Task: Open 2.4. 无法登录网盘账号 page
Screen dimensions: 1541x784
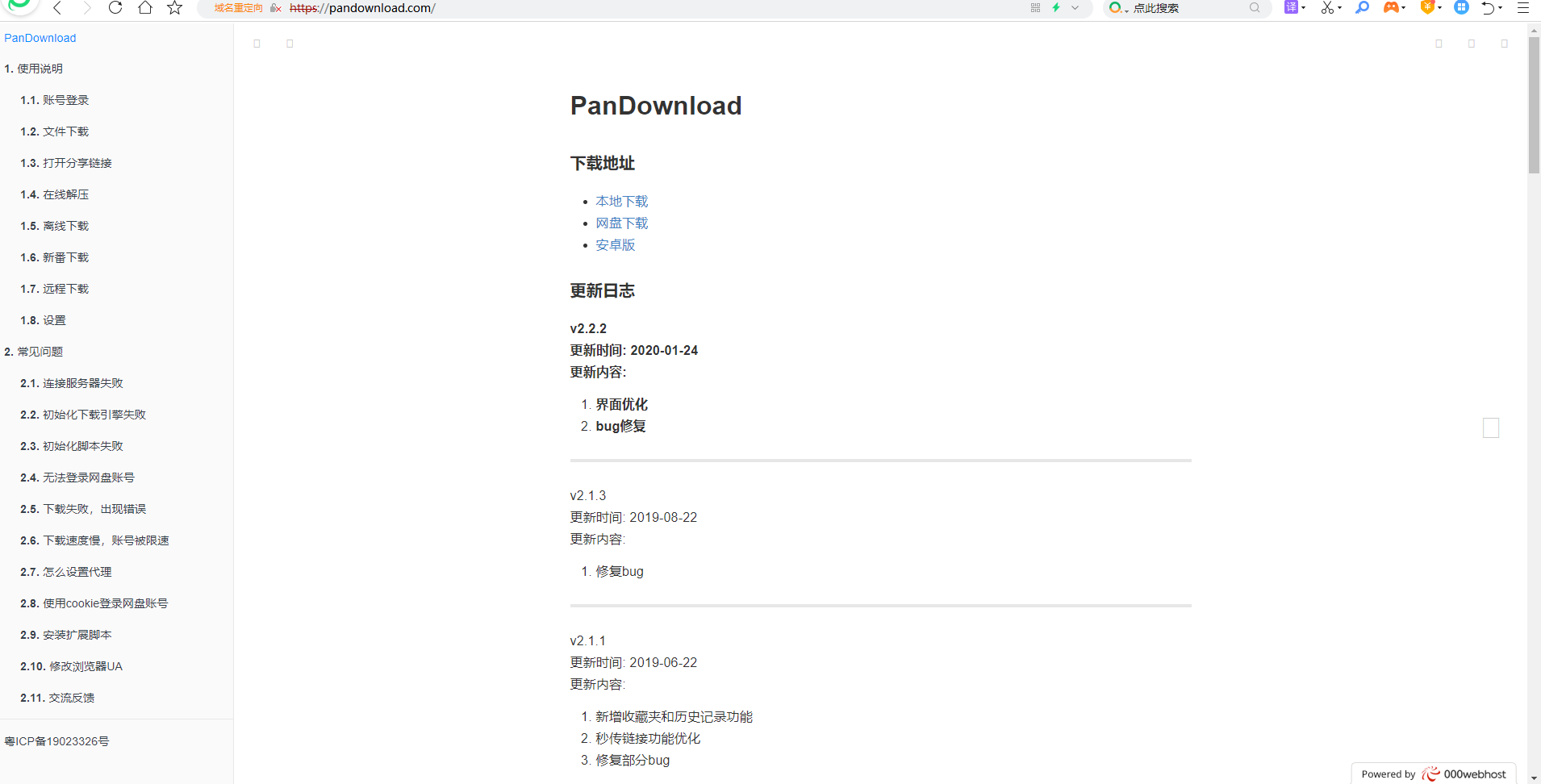Action: [x=77, y=477]
